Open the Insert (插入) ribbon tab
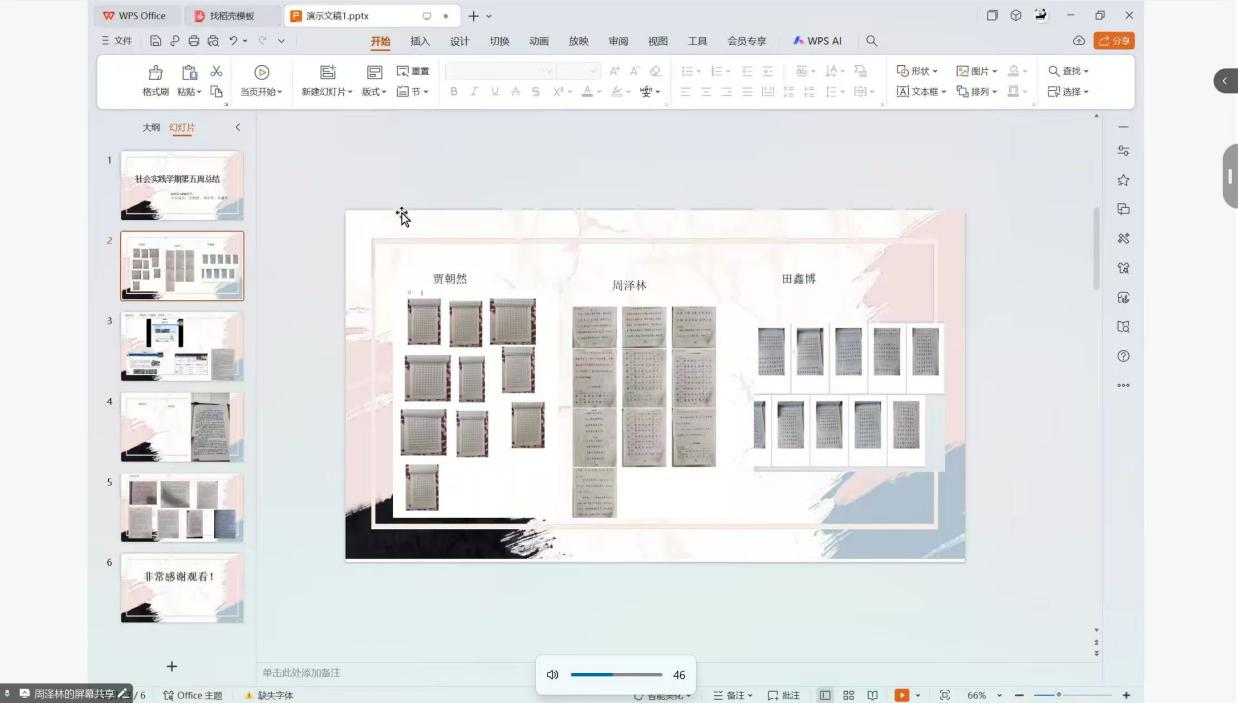 [x=420, y=41]
